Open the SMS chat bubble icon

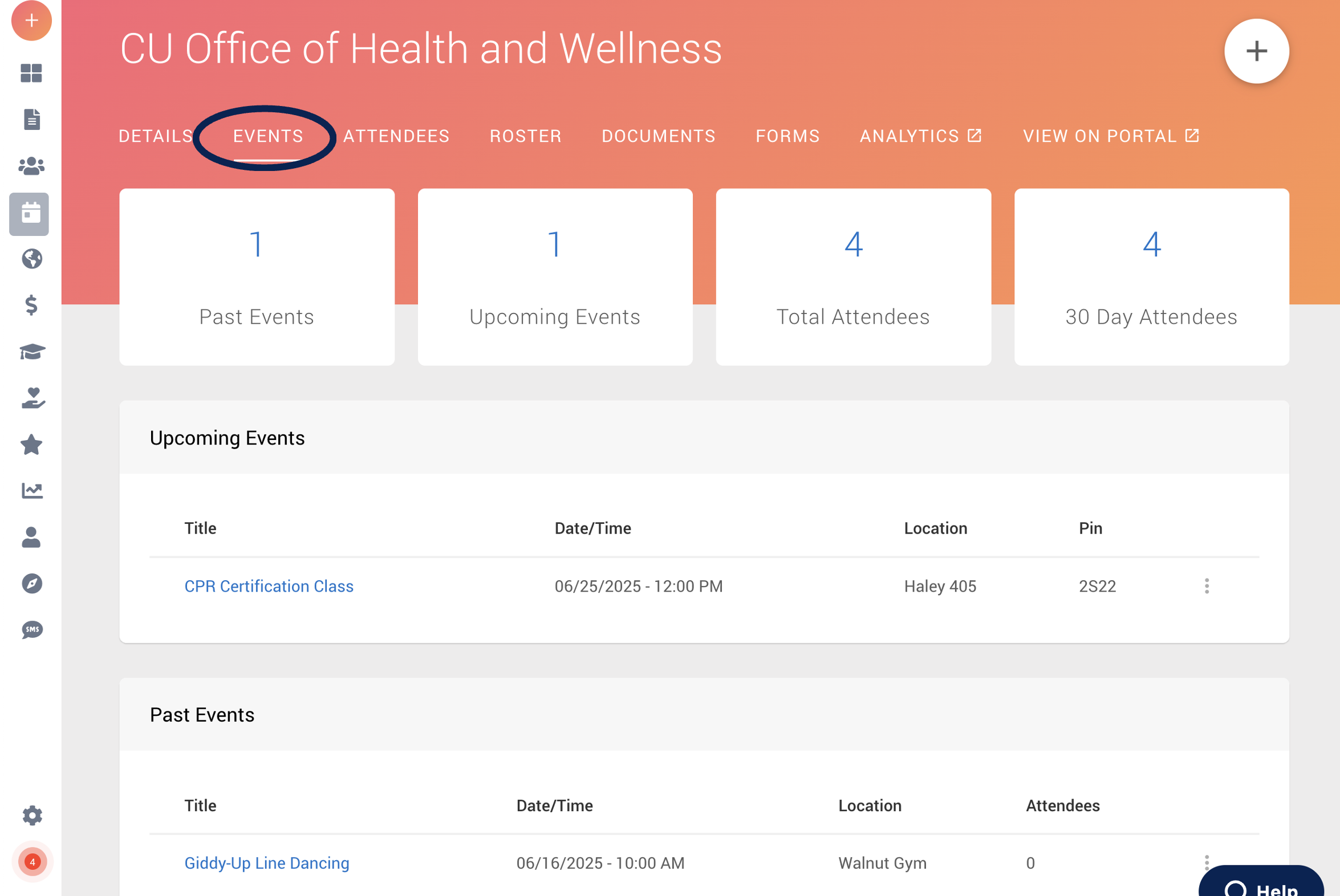tap(32, 630)
